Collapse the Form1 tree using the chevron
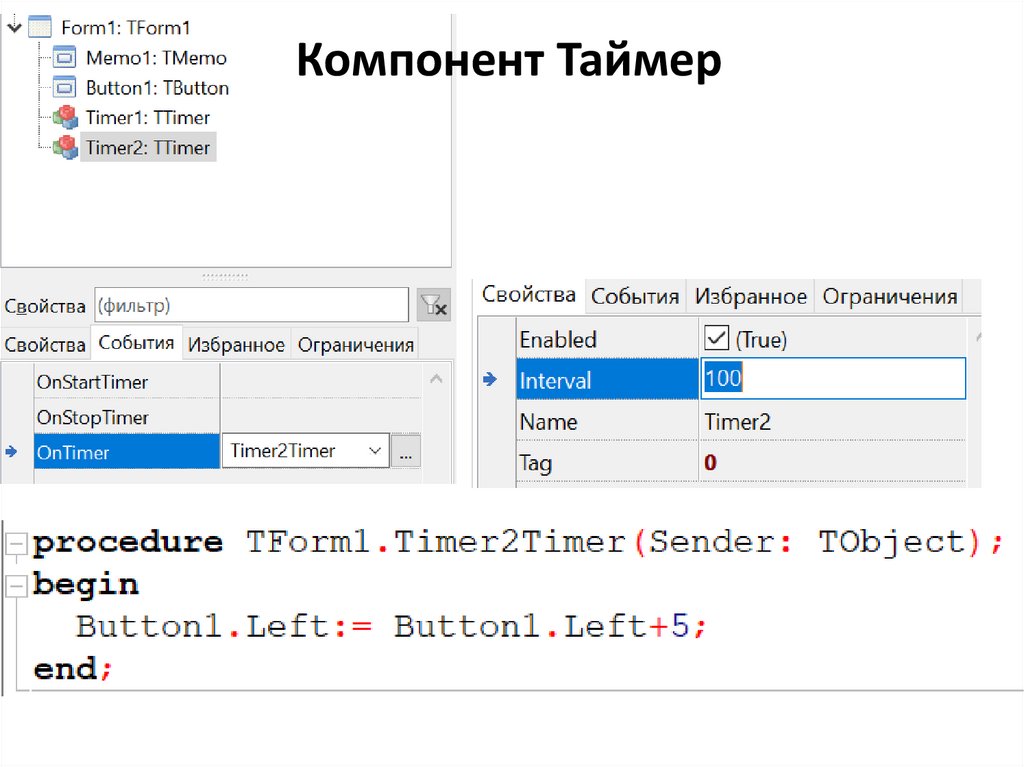 pos(13,25)
